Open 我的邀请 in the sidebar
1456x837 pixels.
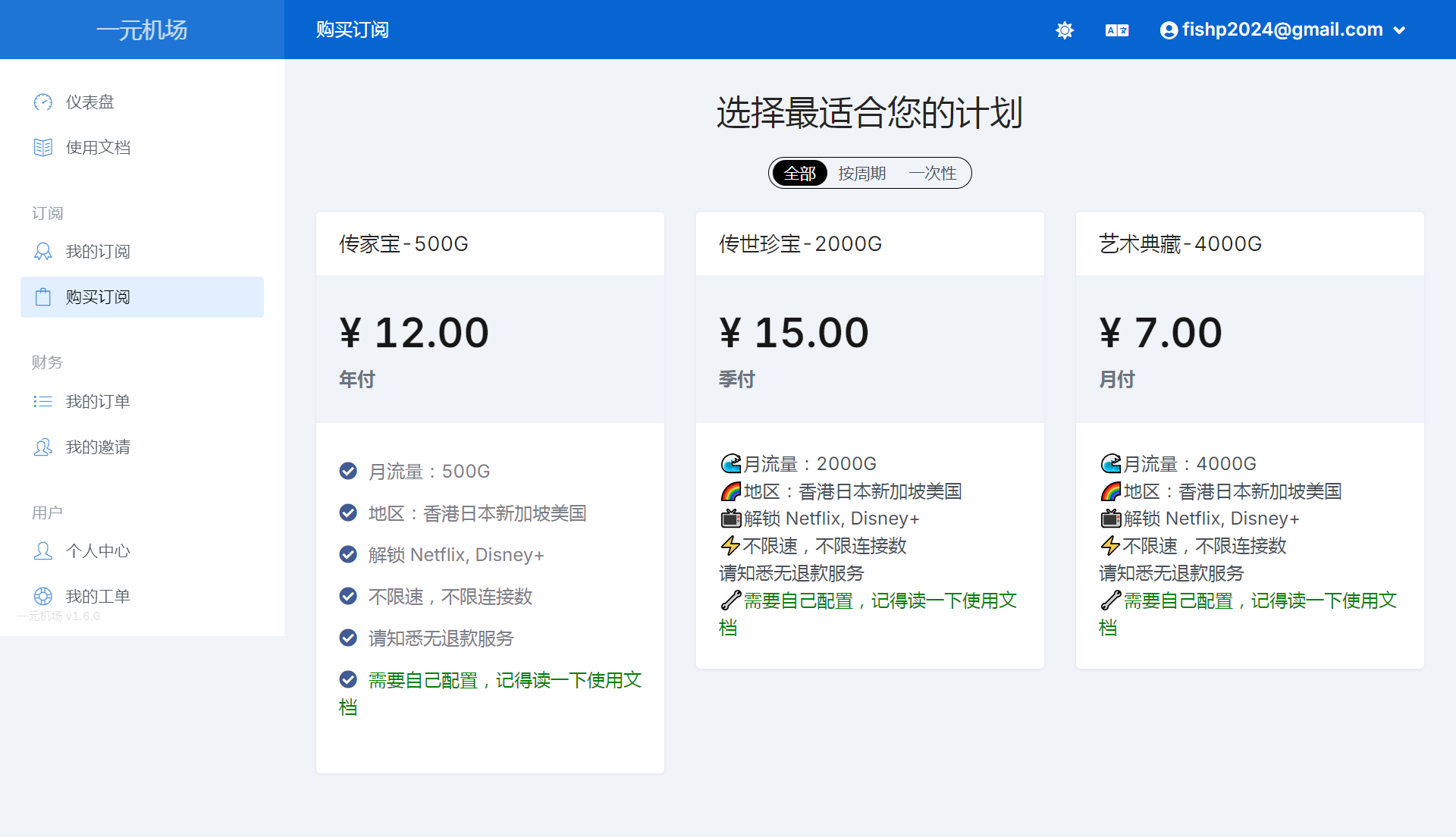[98, 447]
